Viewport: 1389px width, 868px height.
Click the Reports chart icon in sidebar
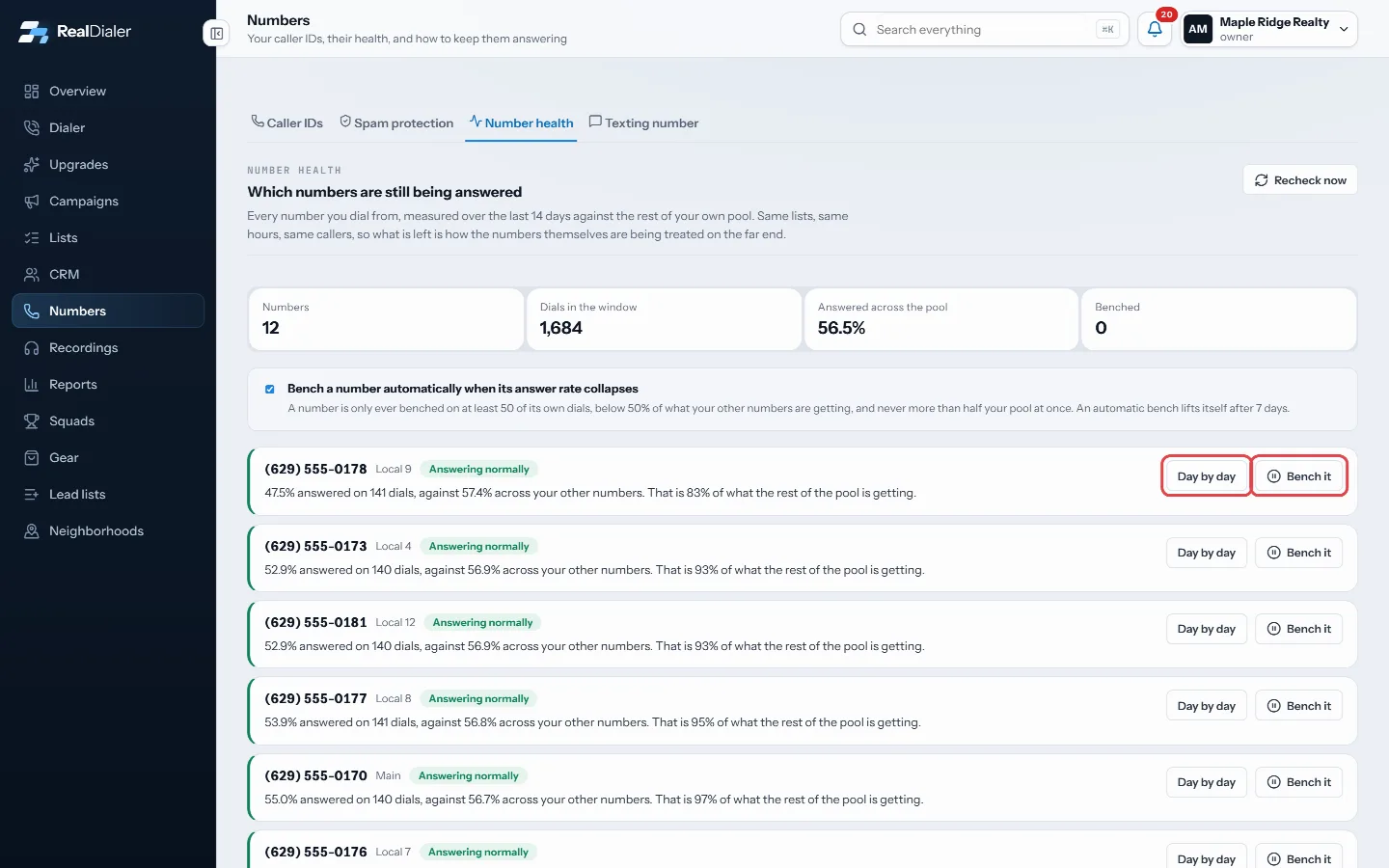coord(32,385)
